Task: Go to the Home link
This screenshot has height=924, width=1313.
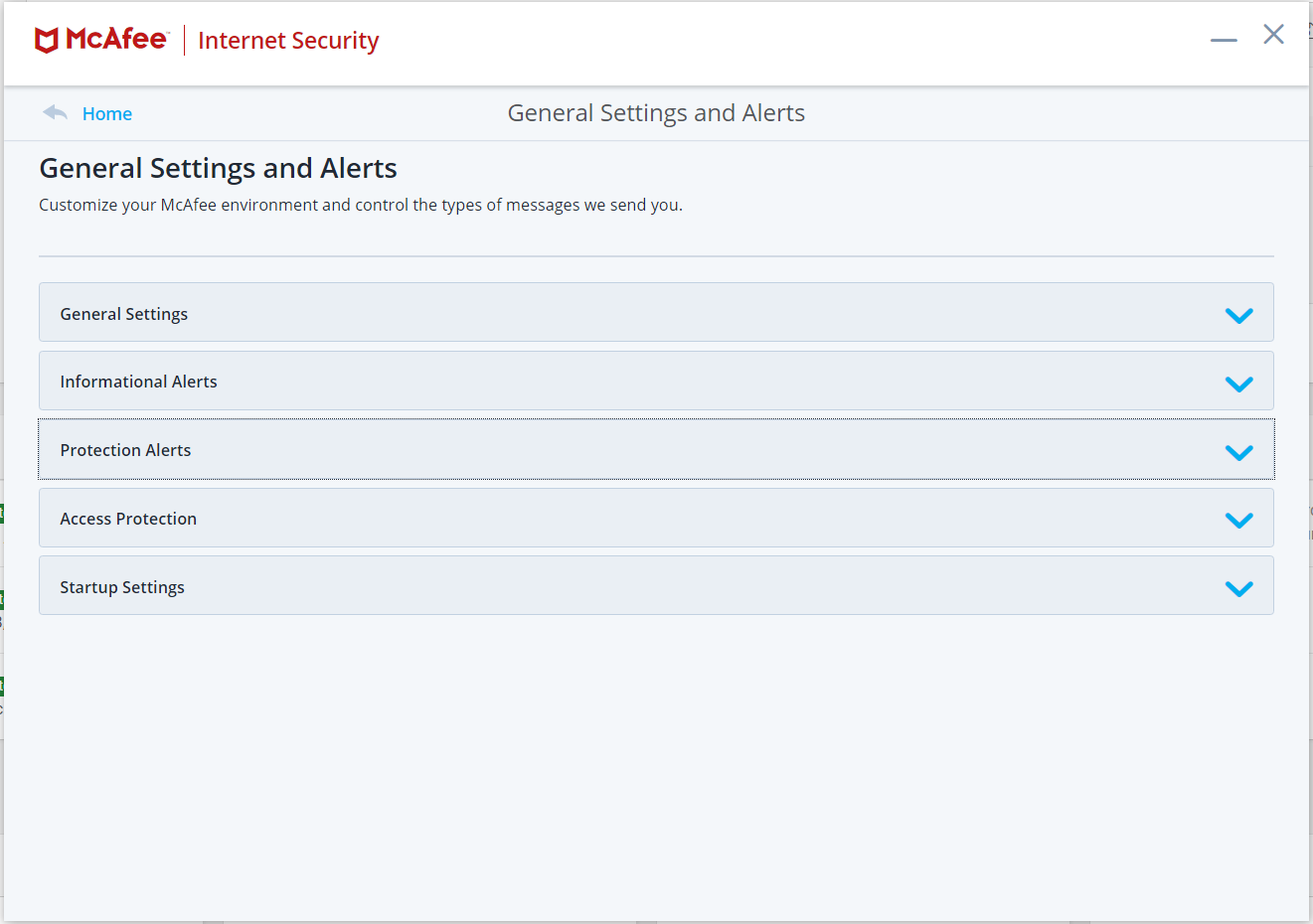Action: click(107, 114)
